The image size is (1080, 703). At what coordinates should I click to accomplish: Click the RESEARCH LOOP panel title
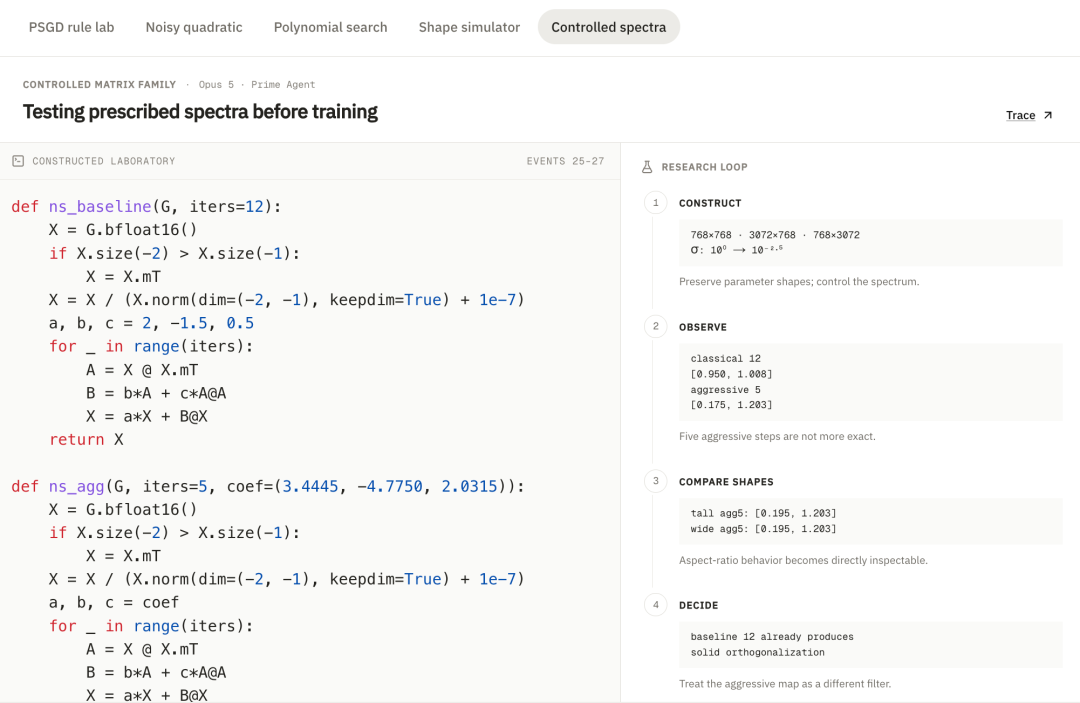click(704, 167)
